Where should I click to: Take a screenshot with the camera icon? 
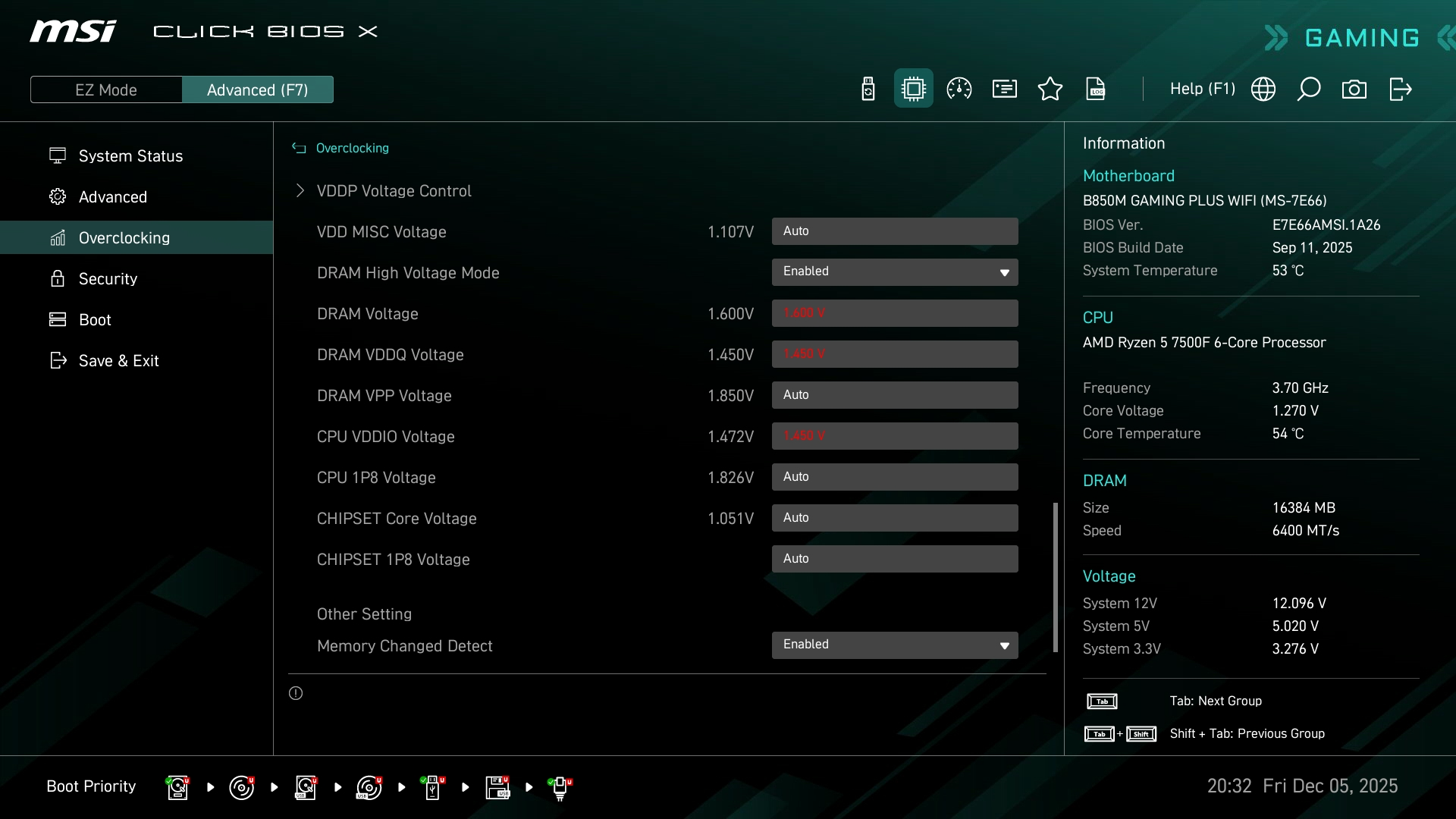[1354, 89]
